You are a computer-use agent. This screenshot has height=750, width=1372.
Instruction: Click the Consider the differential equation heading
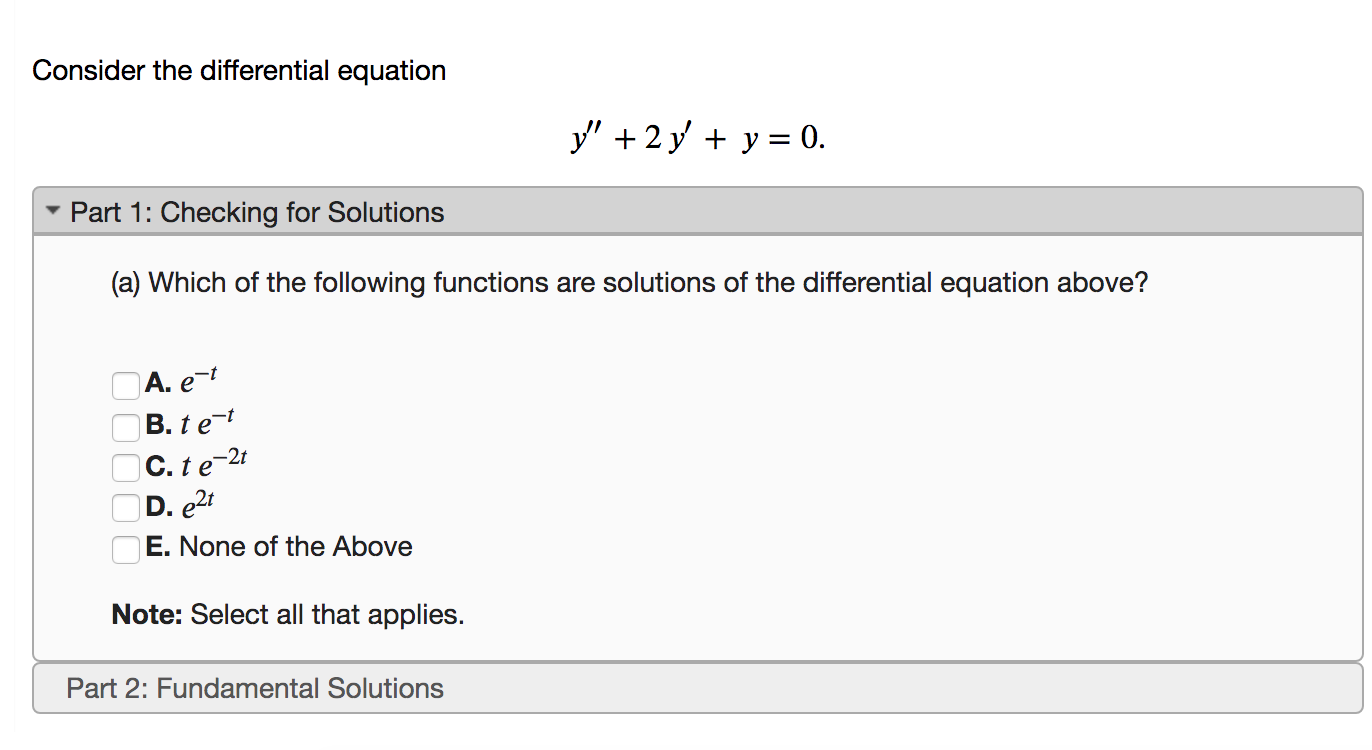(239, 70)
